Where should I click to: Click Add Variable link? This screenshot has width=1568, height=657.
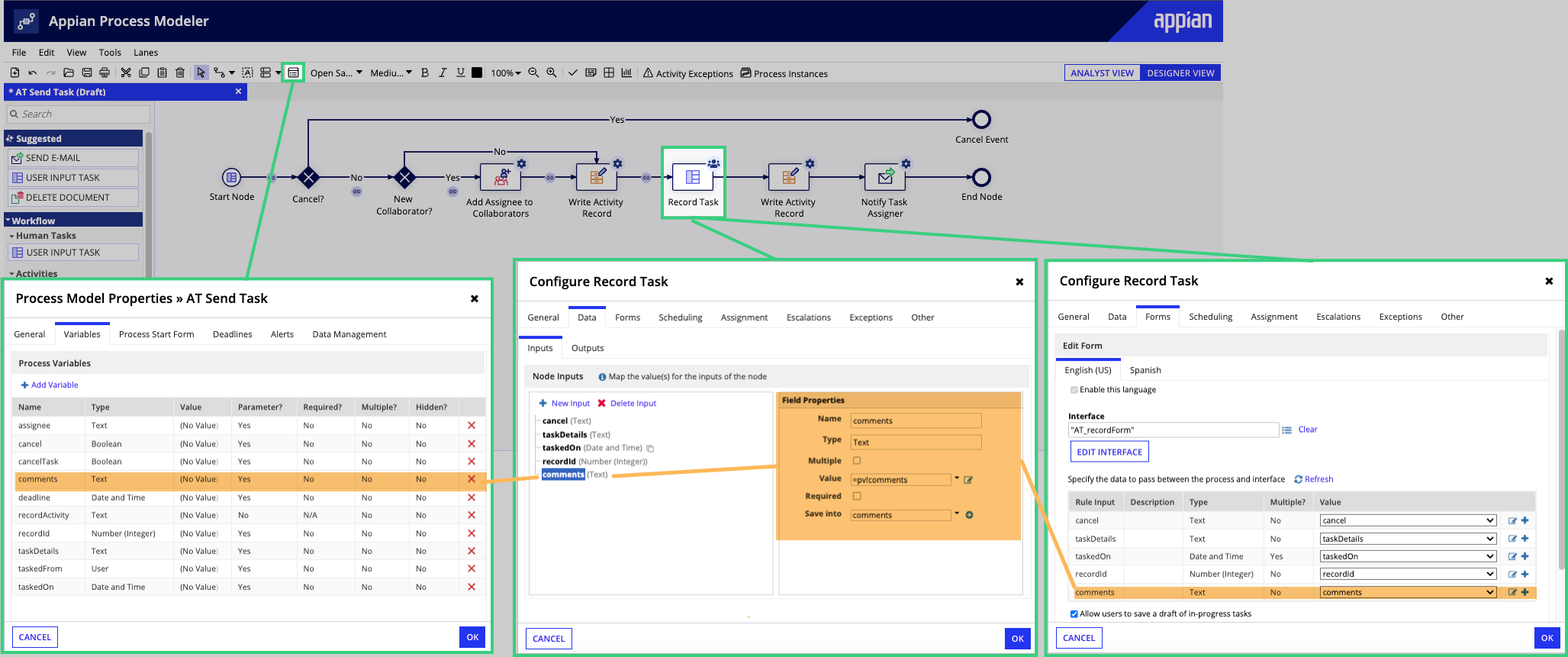tap(50, 385)
